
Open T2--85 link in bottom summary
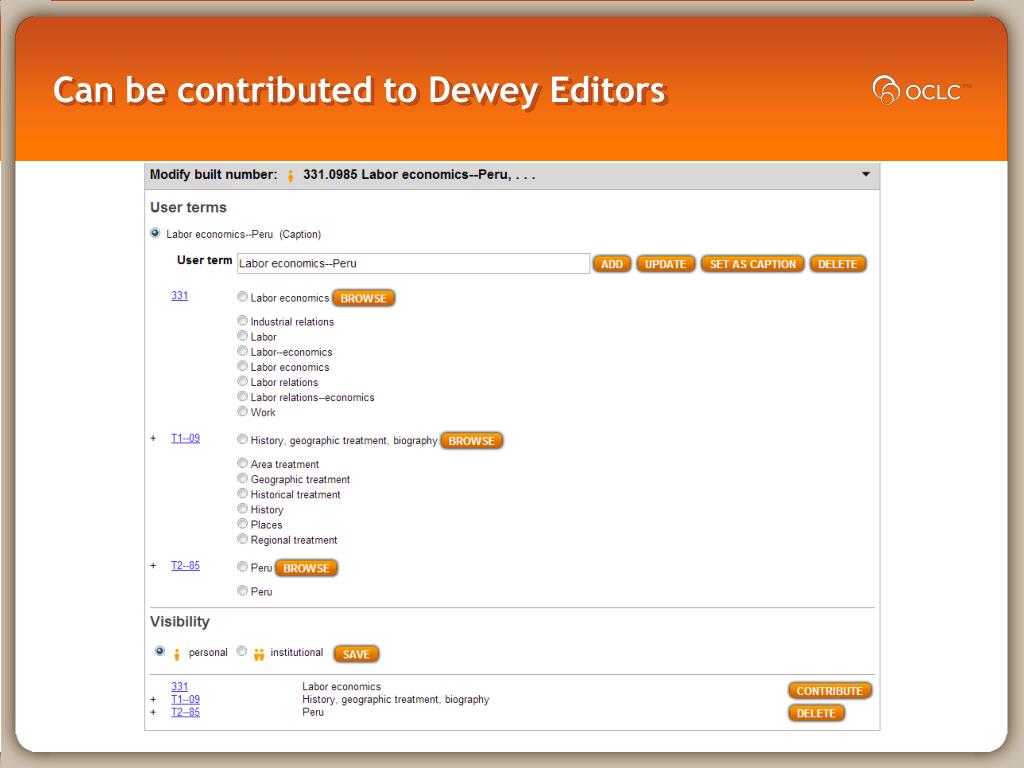pos(185,712)
